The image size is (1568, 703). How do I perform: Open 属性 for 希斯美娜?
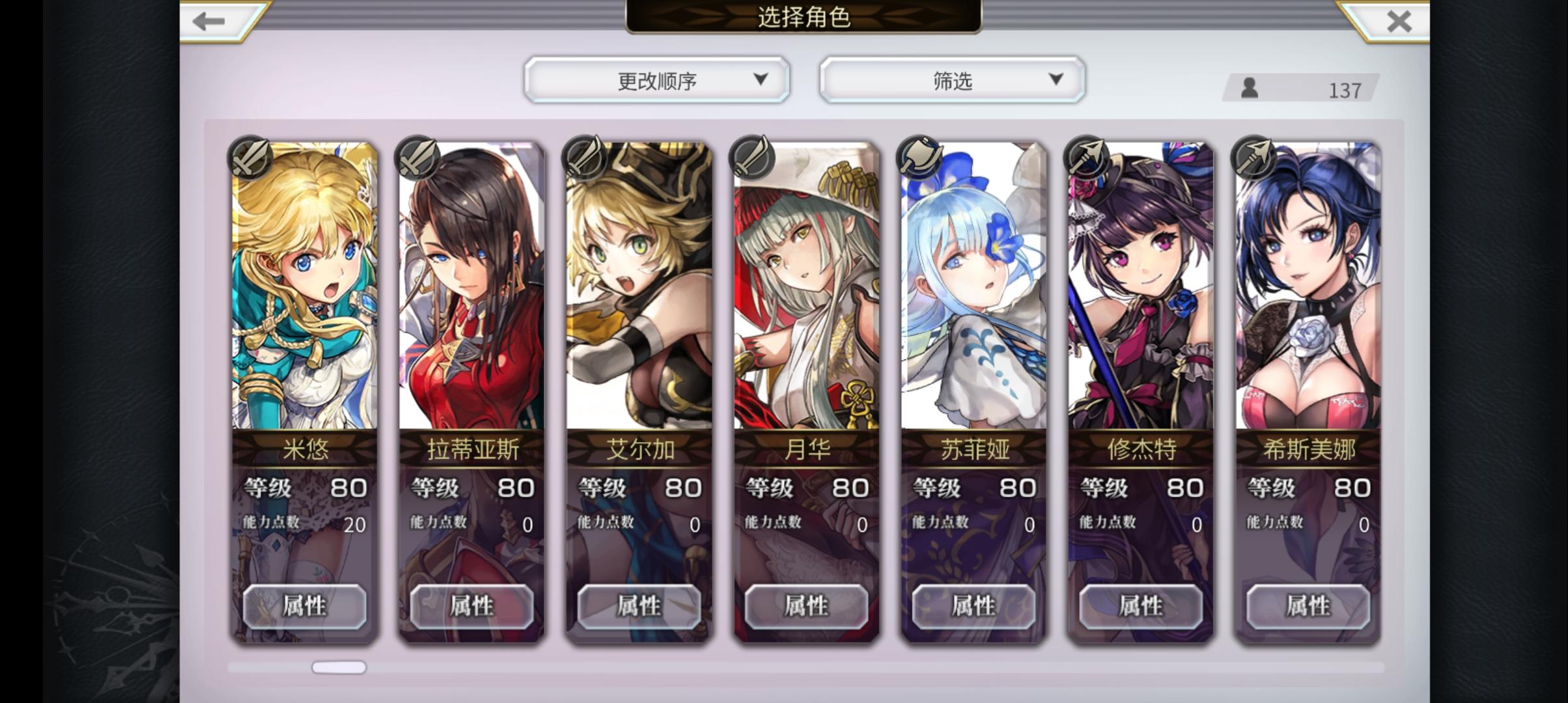[1308, 607]
